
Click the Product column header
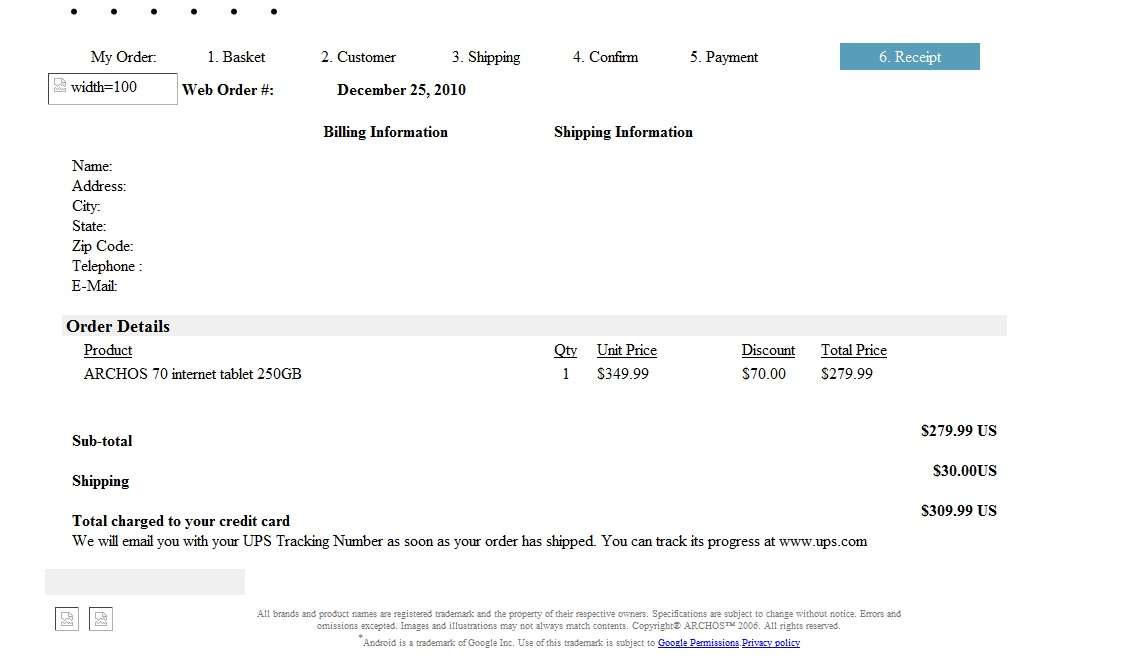pos(108,350)
